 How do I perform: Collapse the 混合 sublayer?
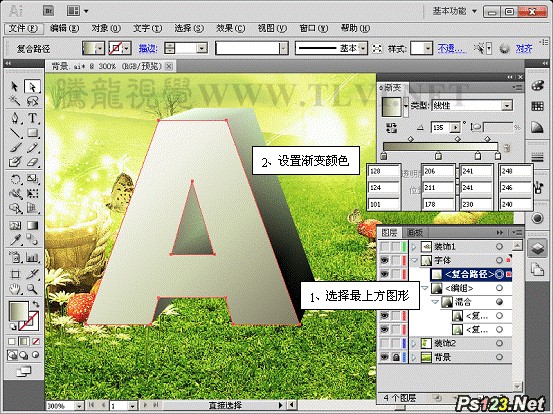[435, 302]
